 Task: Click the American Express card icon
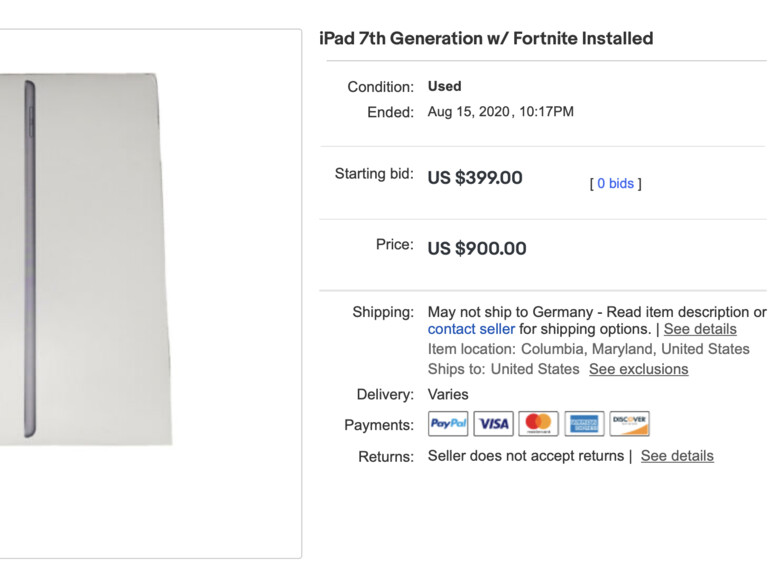(584, 424)
